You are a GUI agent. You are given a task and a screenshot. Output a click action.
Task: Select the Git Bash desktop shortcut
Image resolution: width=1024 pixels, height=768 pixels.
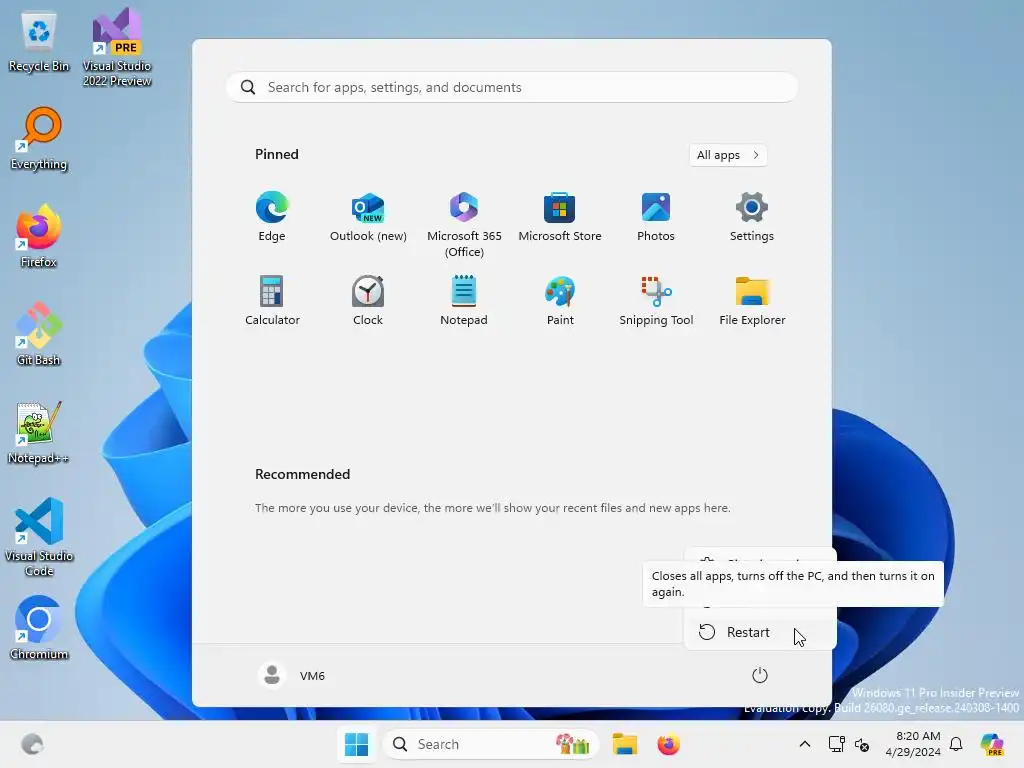[39, 334]
